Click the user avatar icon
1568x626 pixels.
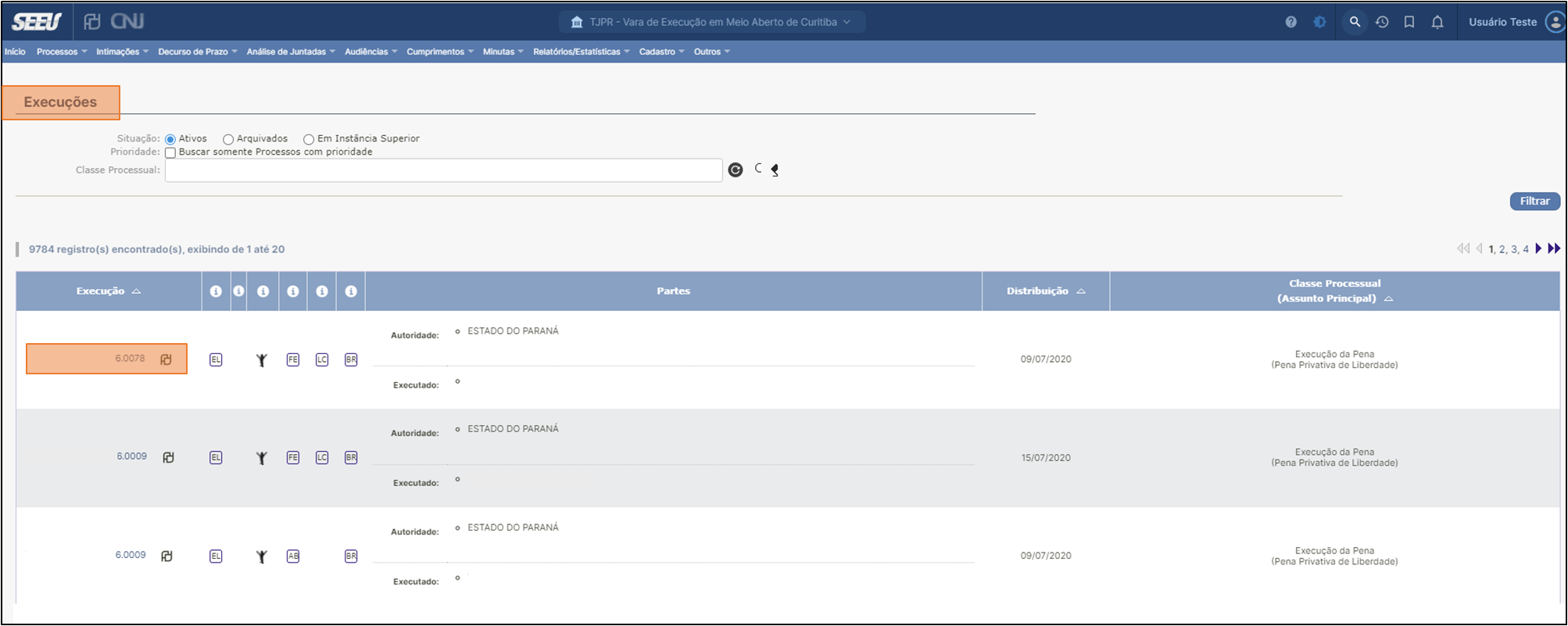coord(1555,22)
